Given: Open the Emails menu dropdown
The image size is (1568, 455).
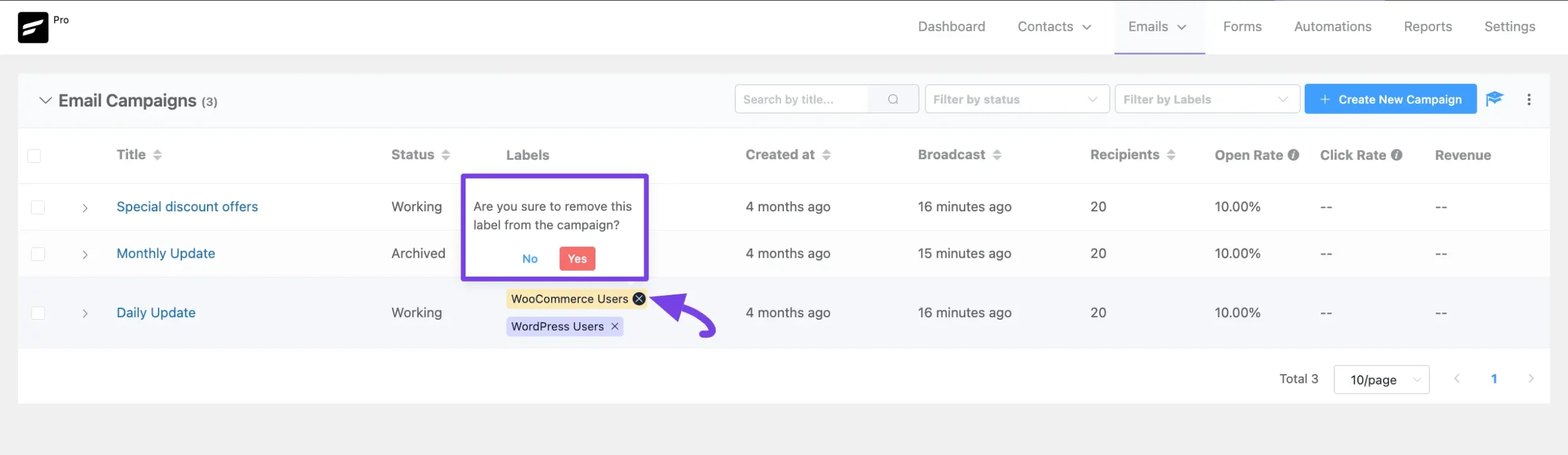Looking at the screenshot, I should point(1158,27).
